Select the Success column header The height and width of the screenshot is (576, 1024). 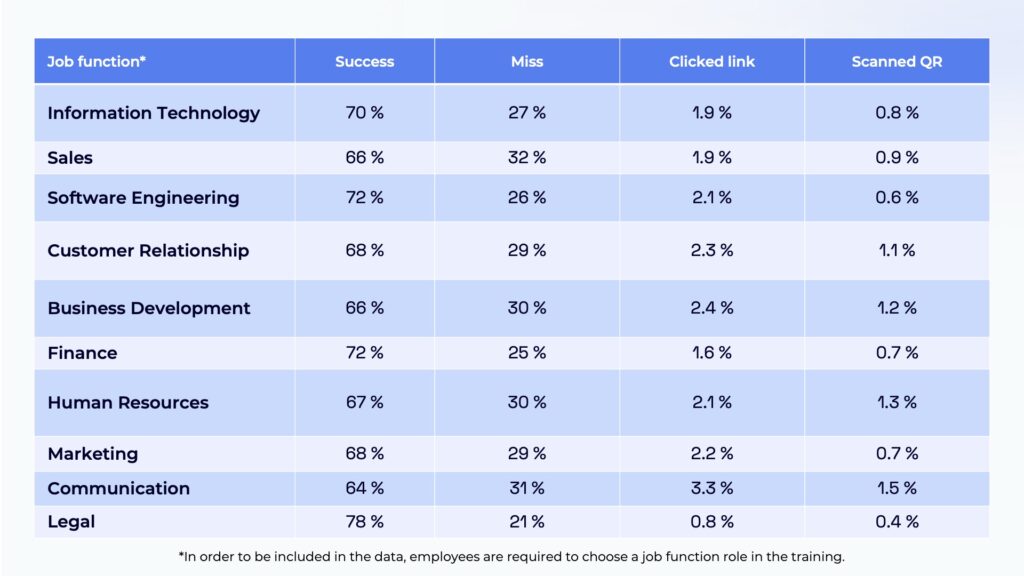pos(364,62)
